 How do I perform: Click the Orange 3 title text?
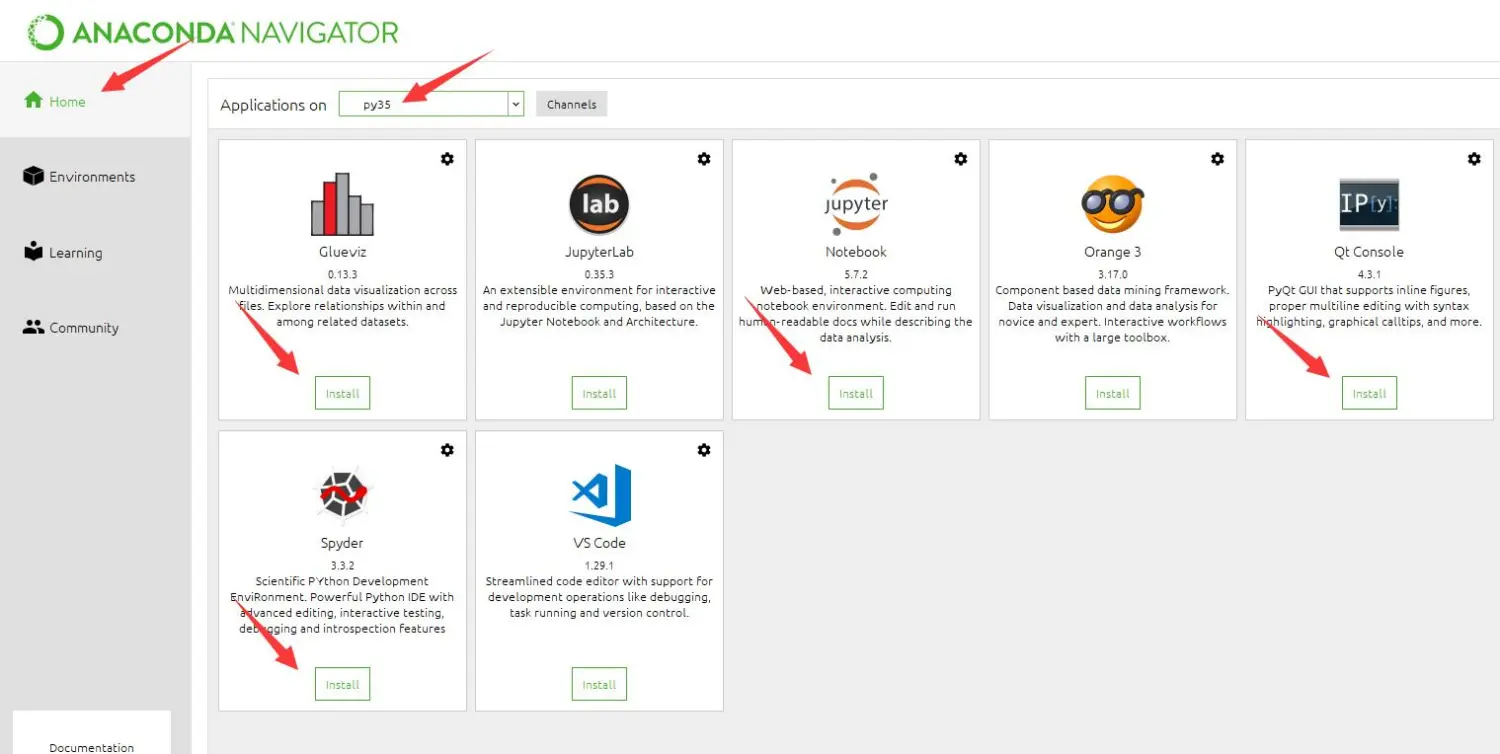1112,252
